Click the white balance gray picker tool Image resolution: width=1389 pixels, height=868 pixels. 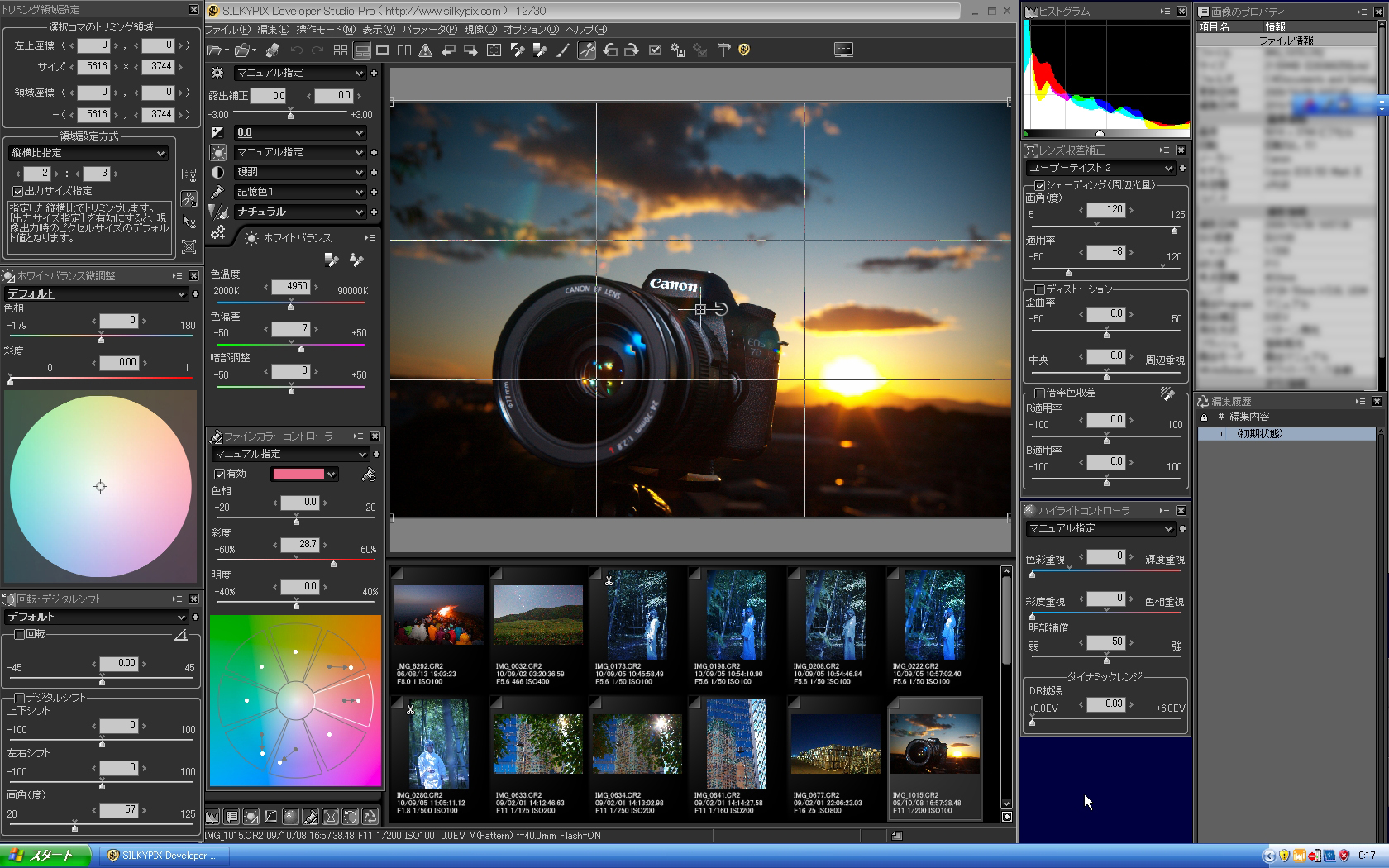[332, 260]
